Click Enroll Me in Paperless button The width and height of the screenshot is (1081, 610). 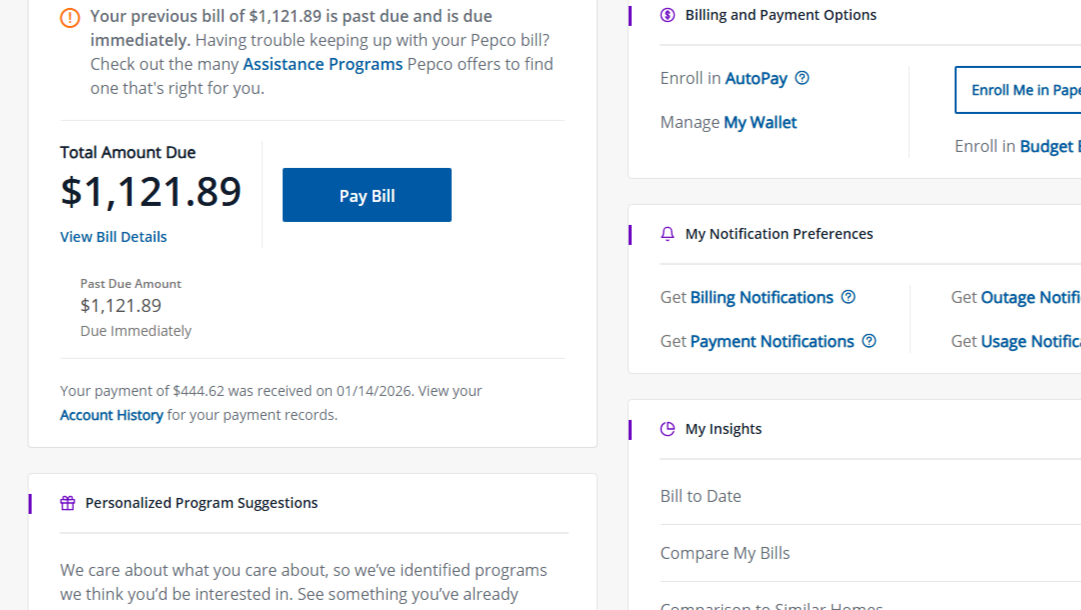[x=1030, y=90]
